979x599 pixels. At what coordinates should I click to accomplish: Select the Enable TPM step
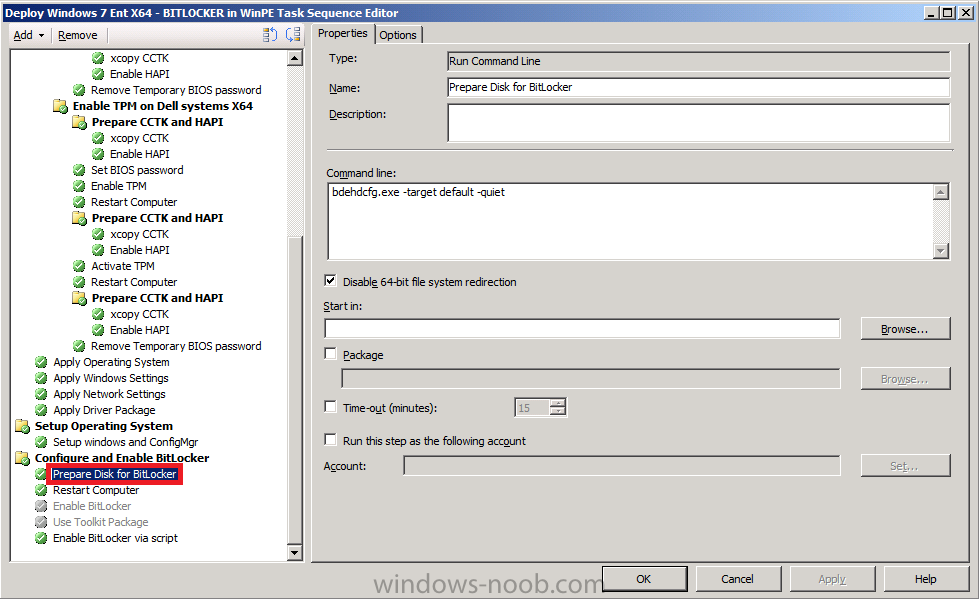pos(119,186)
